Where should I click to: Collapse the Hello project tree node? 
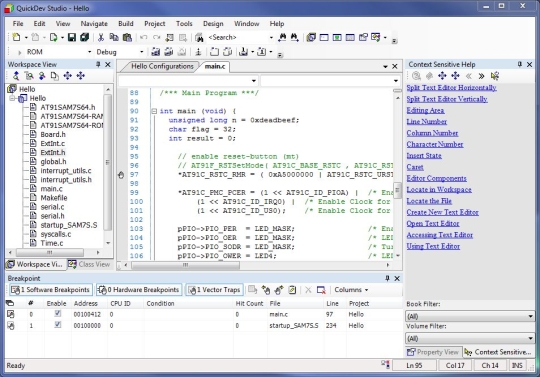click(13, 98)
